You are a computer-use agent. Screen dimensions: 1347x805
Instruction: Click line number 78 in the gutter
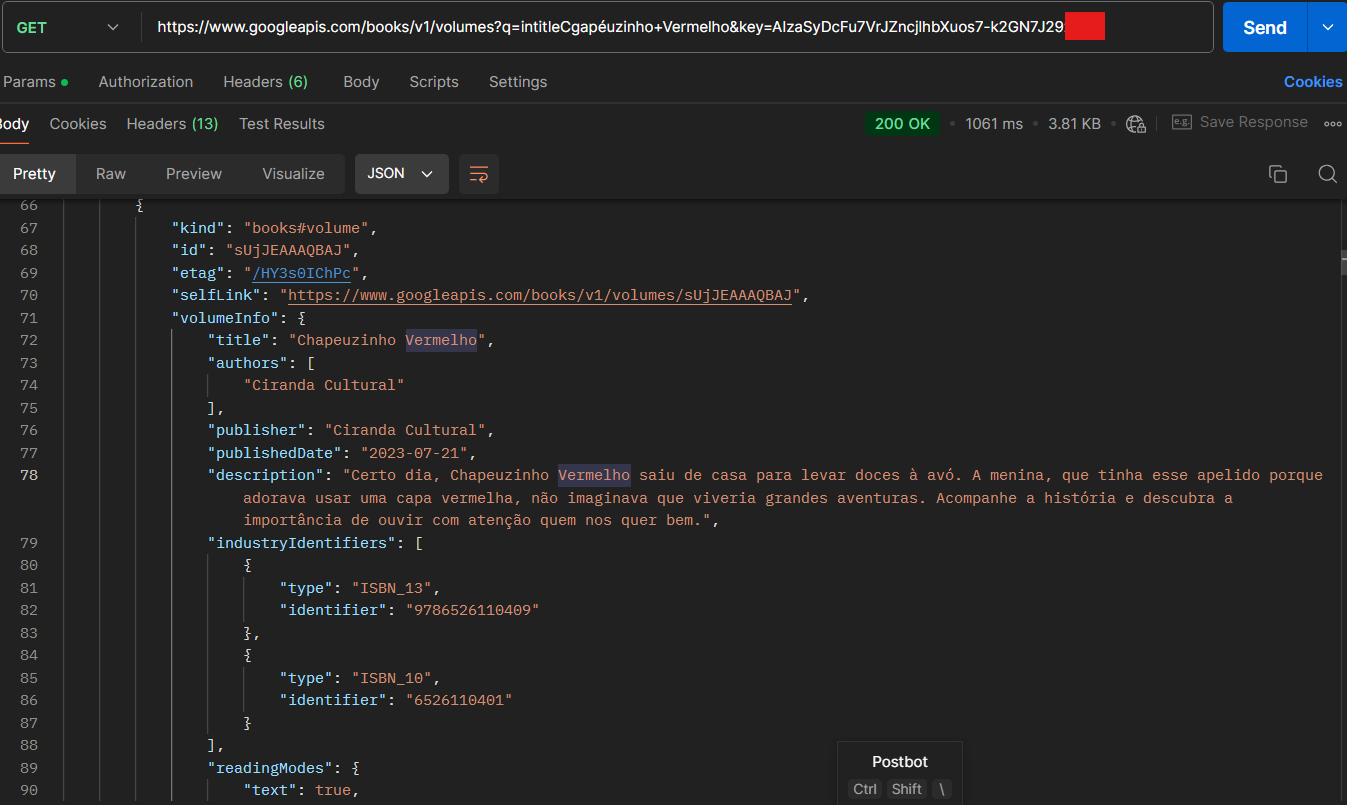pos(28,475)
